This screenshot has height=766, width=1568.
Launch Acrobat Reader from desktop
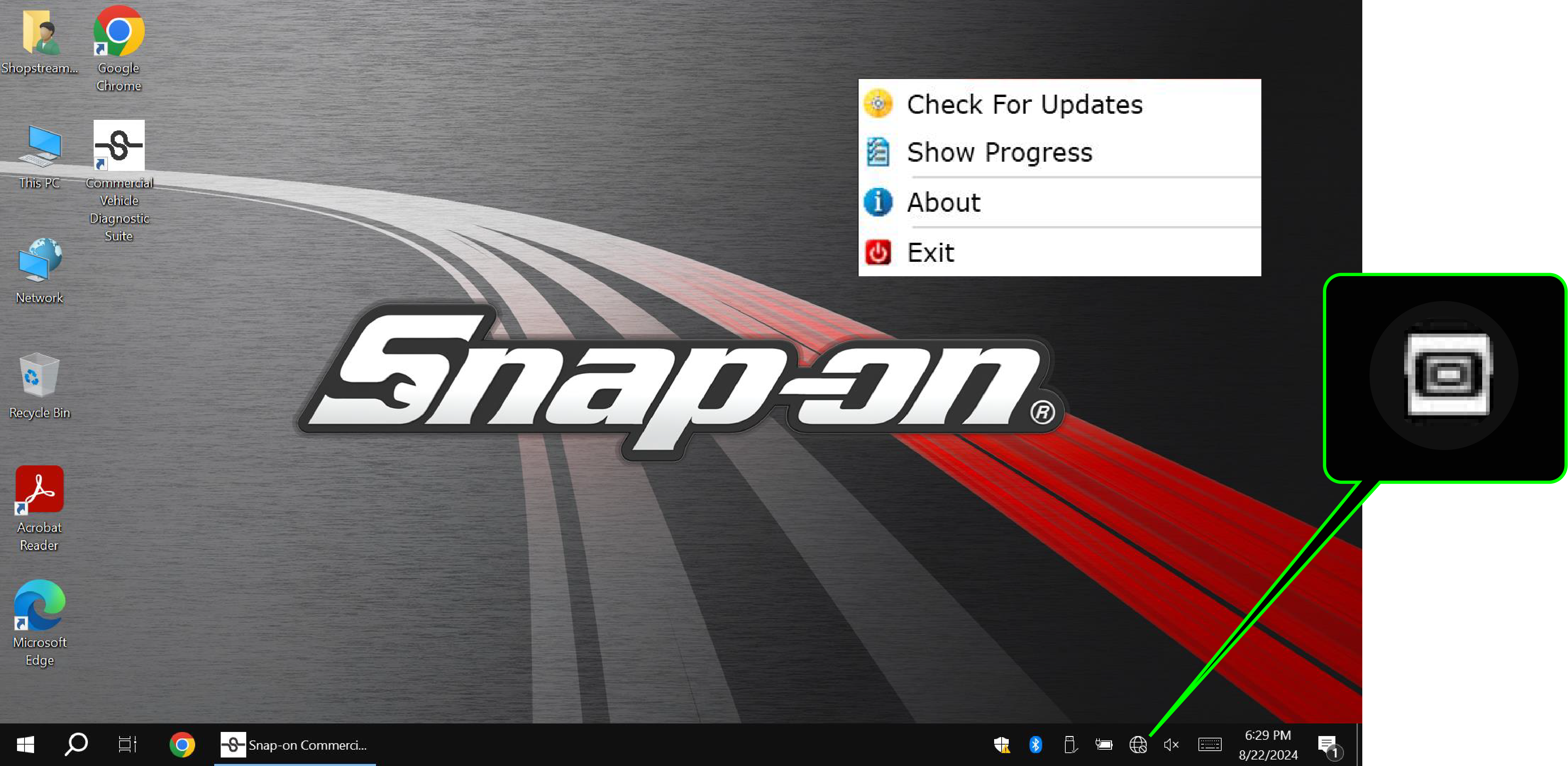(x=39, y=490)
